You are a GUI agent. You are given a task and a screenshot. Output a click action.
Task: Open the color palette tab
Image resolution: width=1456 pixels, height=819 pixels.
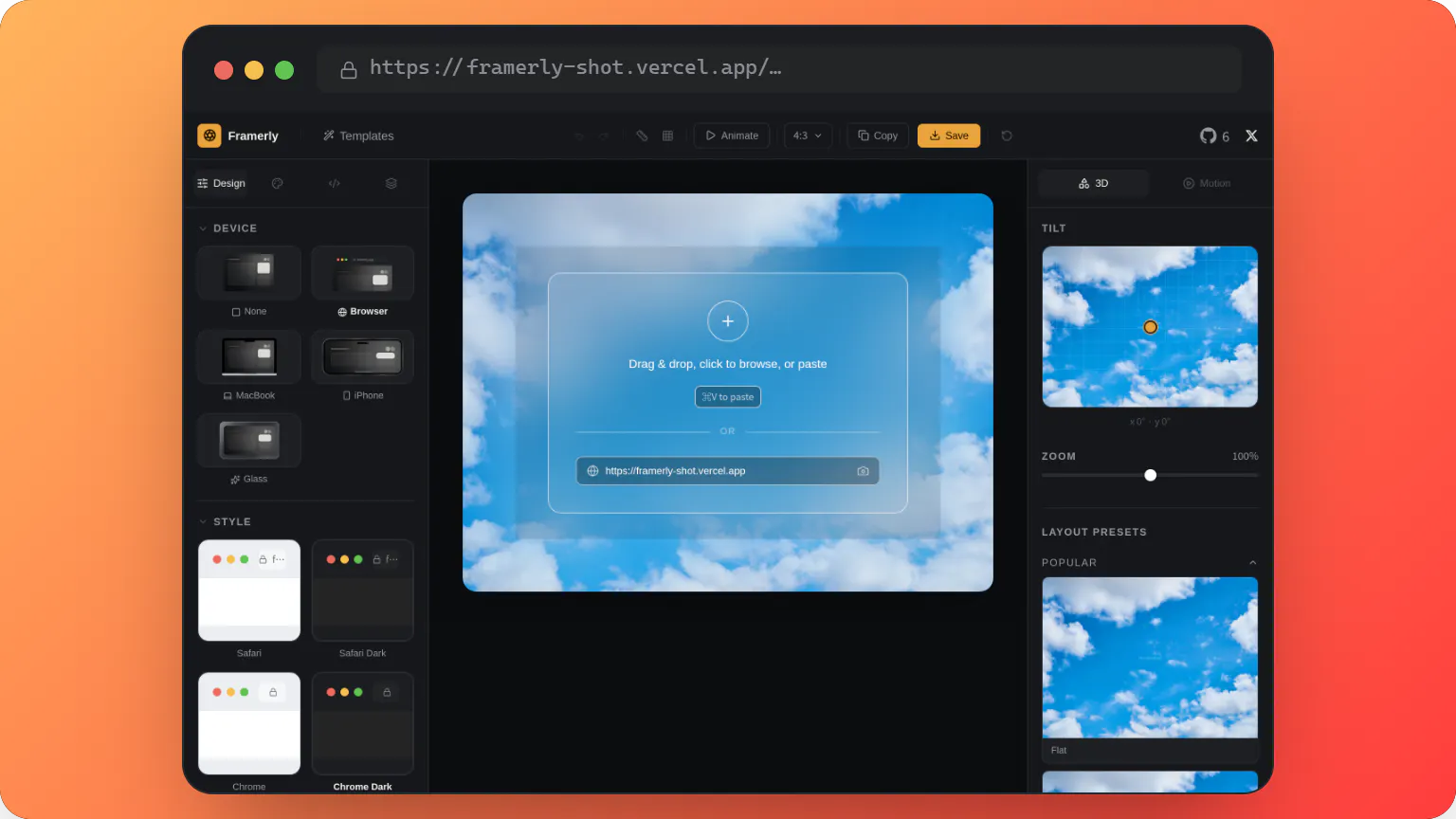click(x=277, y=183)
